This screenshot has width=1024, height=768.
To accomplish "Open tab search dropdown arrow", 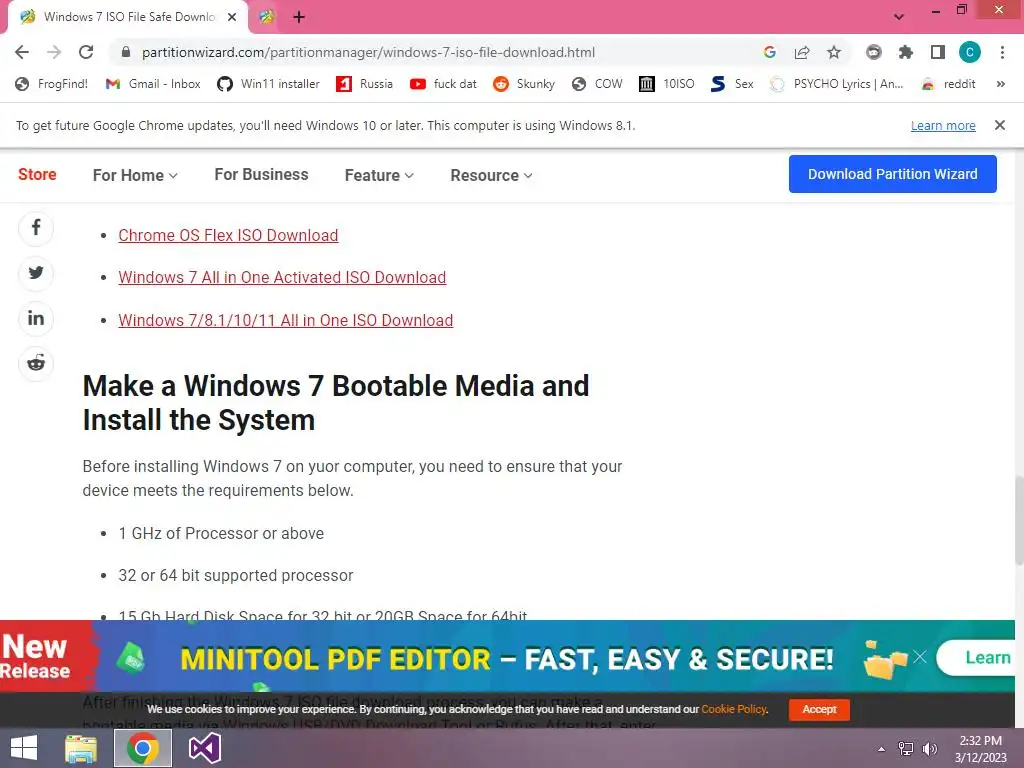I will click(899, 17).
